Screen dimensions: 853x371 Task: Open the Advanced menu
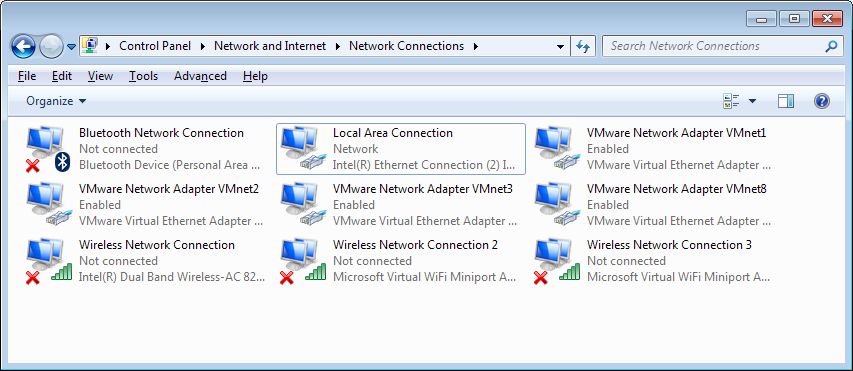pyautogui.click(x=200, y=76)
